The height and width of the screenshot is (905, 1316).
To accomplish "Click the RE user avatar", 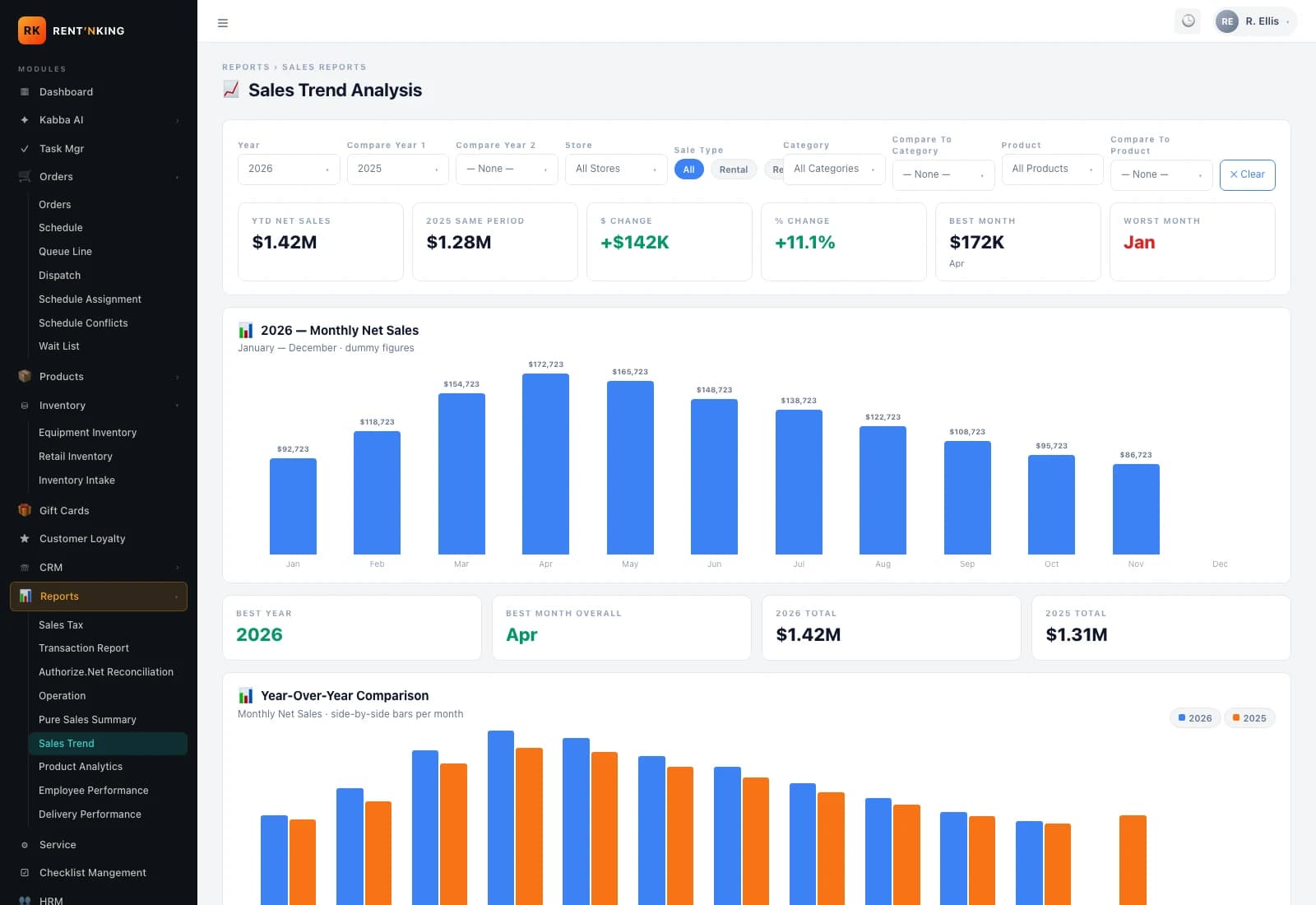I will [1227, 21].
